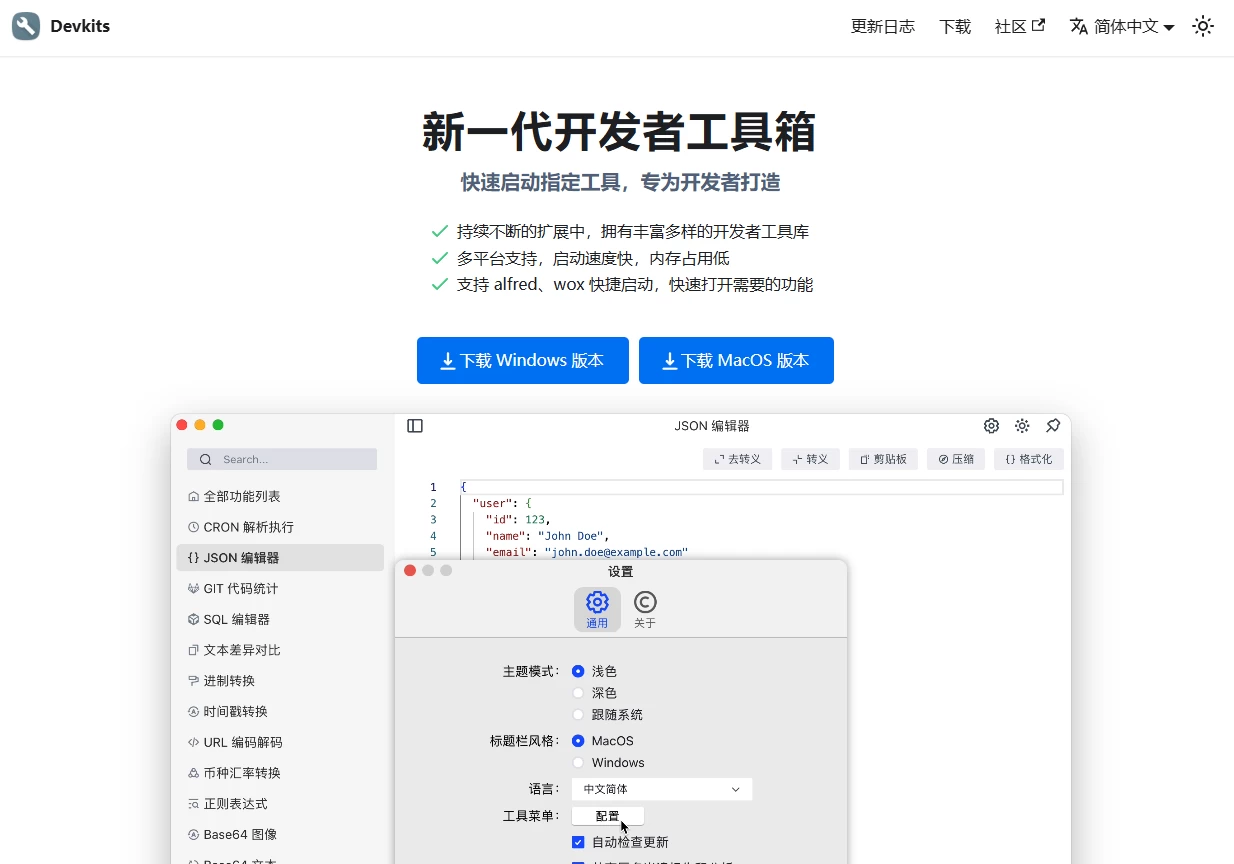Image resolution: width=1234 pixels, height=864 pixels.
Task: Click the 下载 MacOS 版本 button
Action: tap(736, 361)
